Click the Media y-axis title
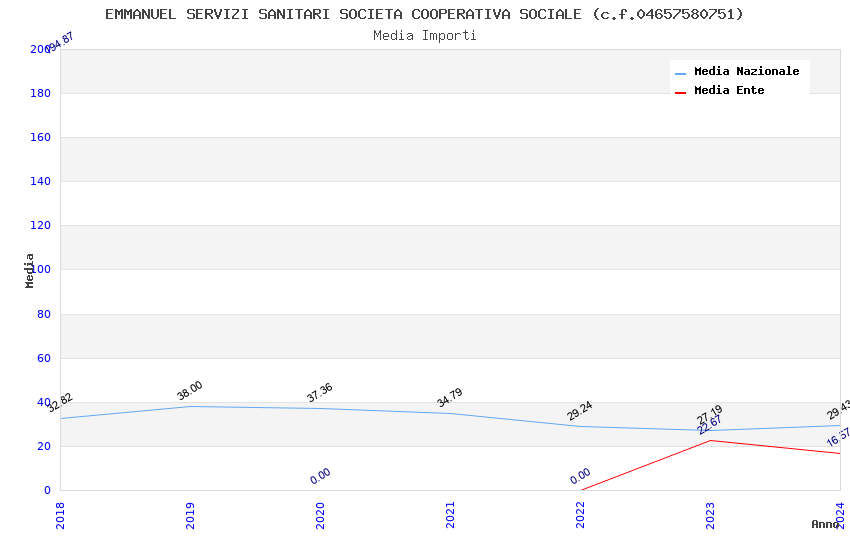The height and width of the screenshot is (550, 850). pos(30,270)
